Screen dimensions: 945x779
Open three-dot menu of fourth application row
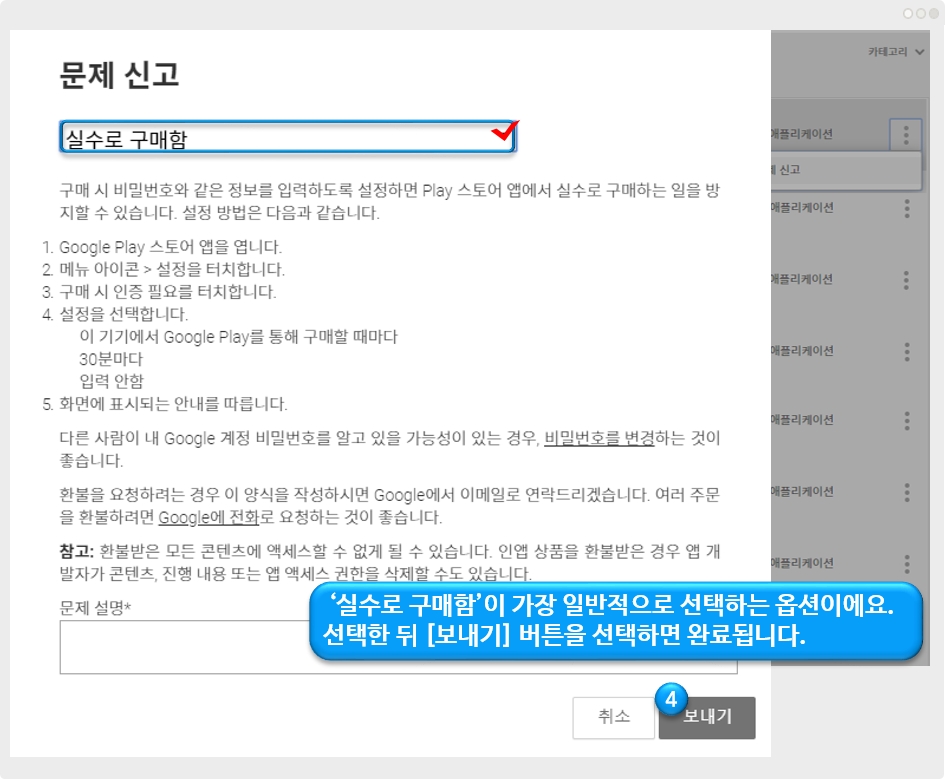point(906,351)
